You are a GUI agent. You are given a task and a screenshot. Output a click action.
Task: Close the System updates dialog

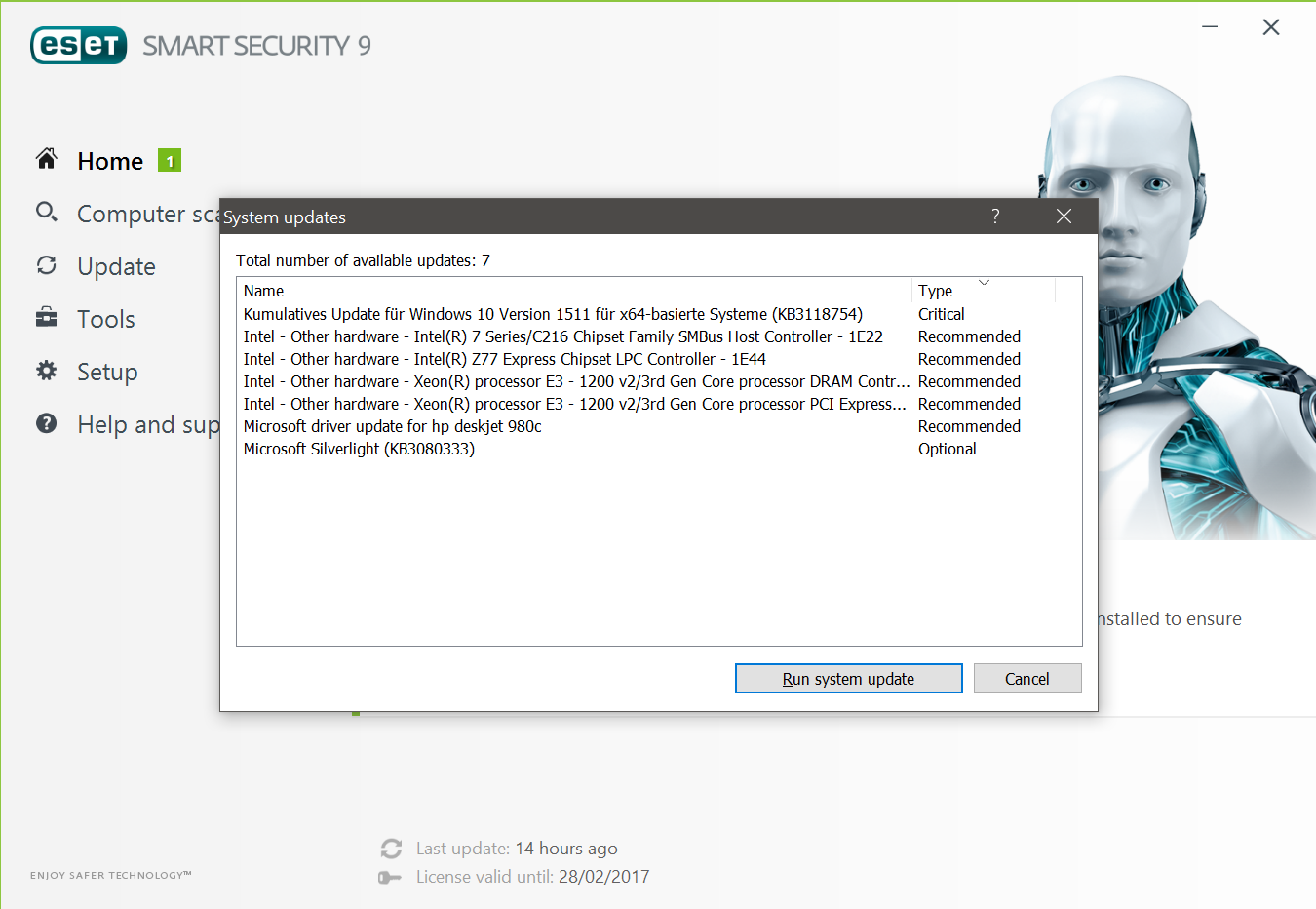[1064, 217]
